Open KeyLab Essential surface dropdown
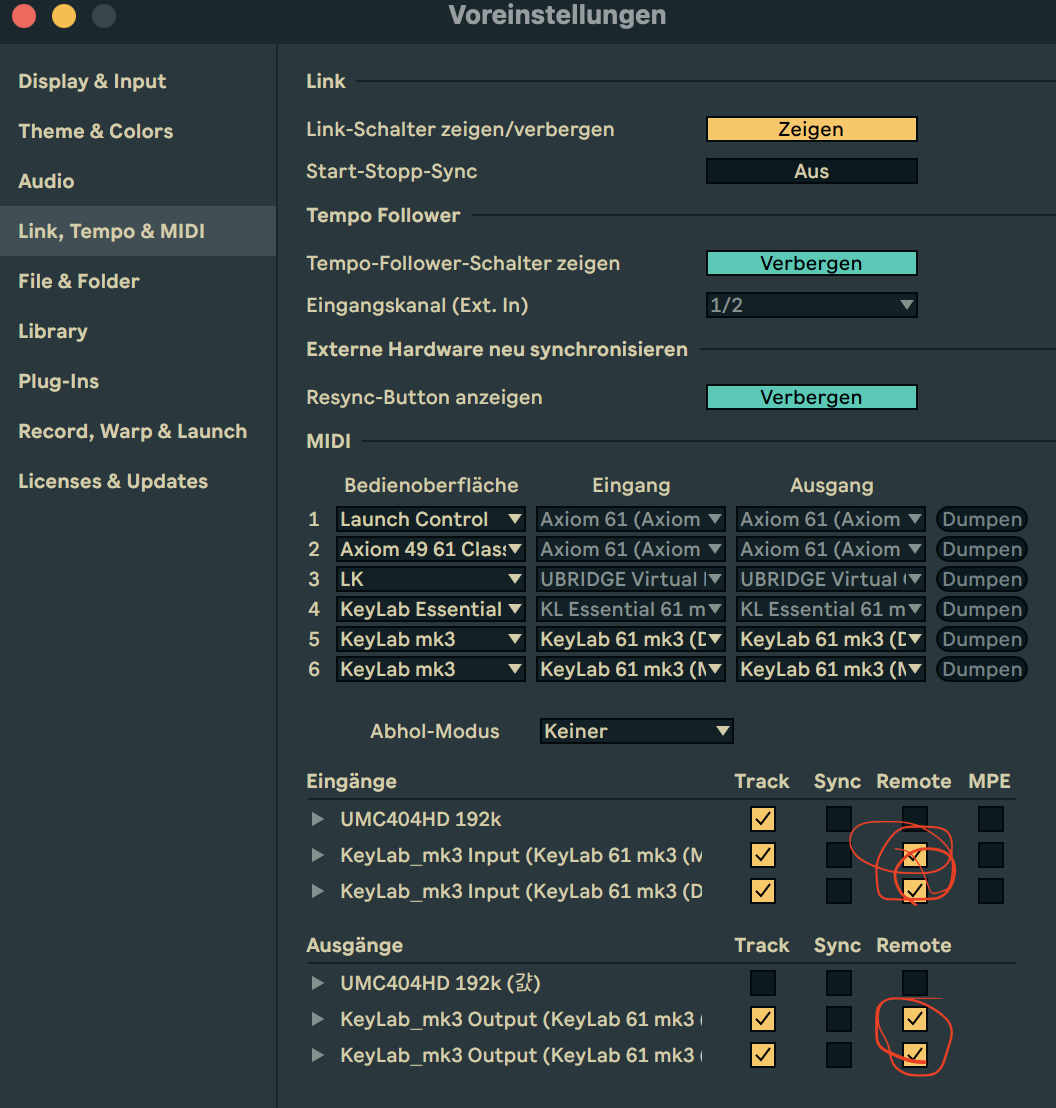This screenshot has height=1108, width=1056. pos(430,609)
